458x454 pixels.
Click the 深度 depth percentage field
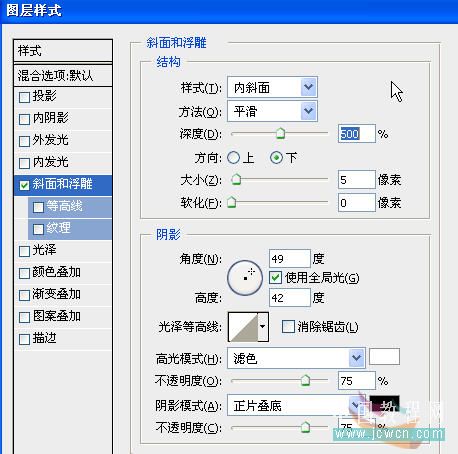[357, 134]
